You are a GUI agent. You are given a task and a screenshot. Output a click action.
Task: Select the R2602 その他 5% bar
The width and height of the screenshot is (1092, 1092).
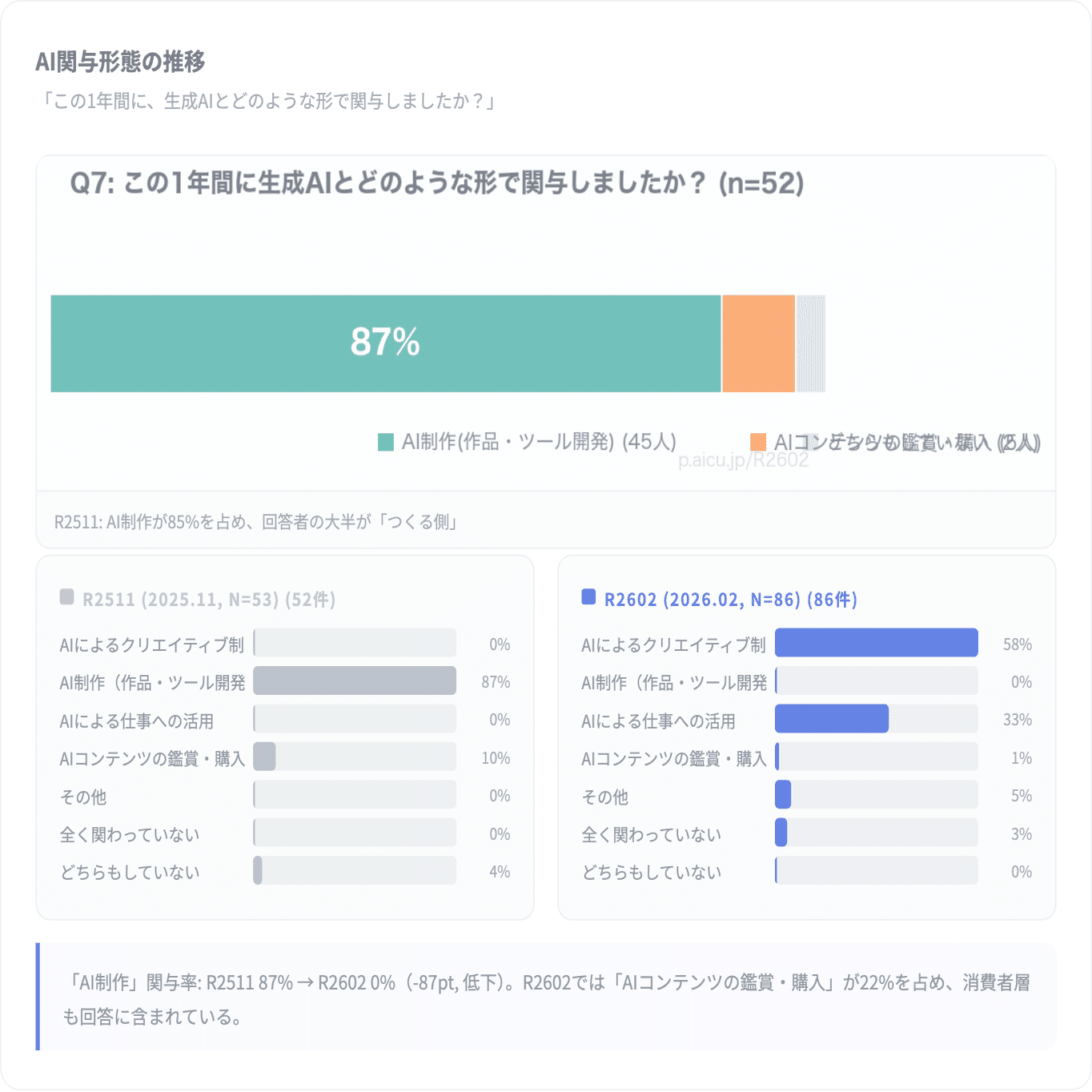(783, 795)
